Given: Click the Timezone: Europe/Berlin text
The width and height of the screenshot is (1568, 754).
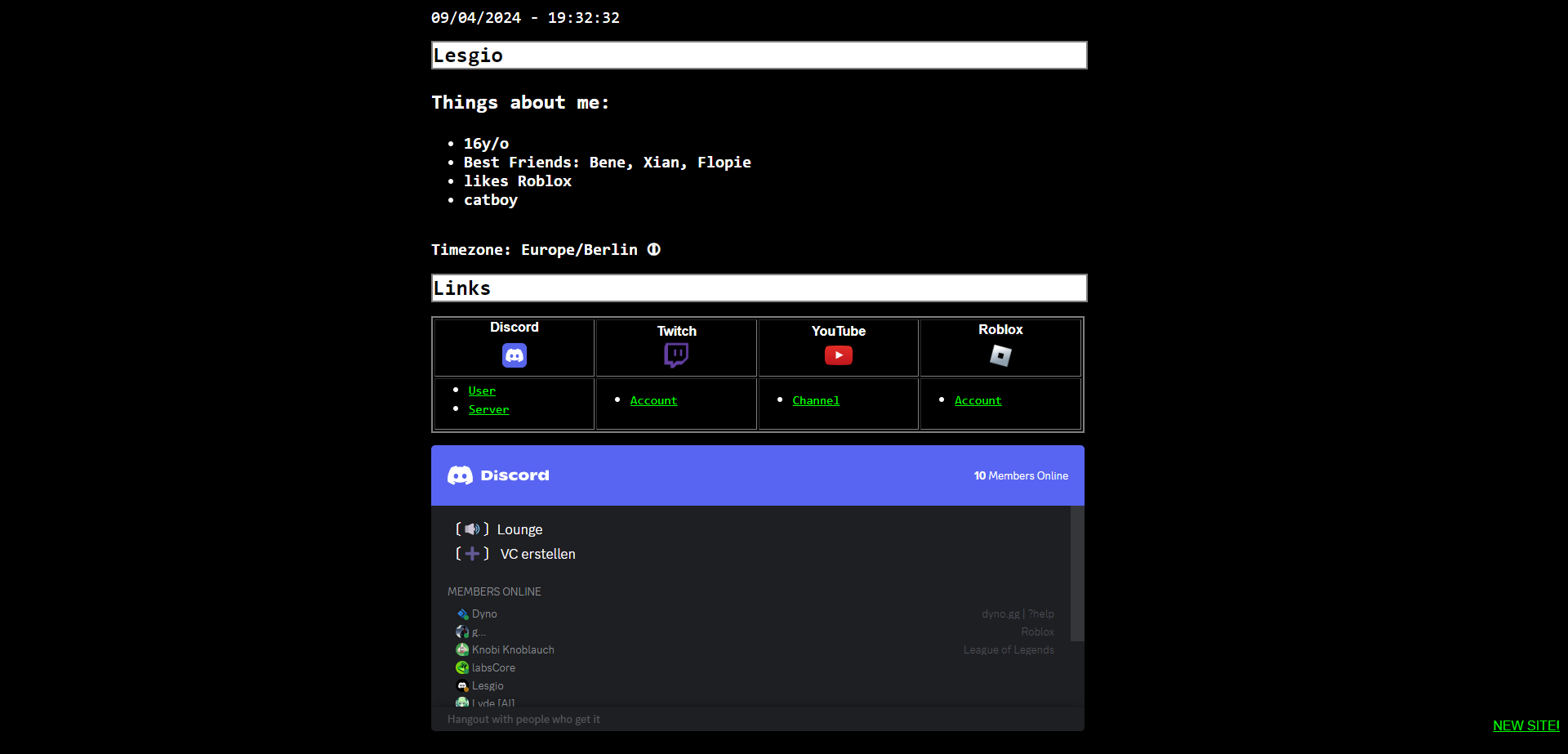Looking at the screenshot, I should [534, 250].
